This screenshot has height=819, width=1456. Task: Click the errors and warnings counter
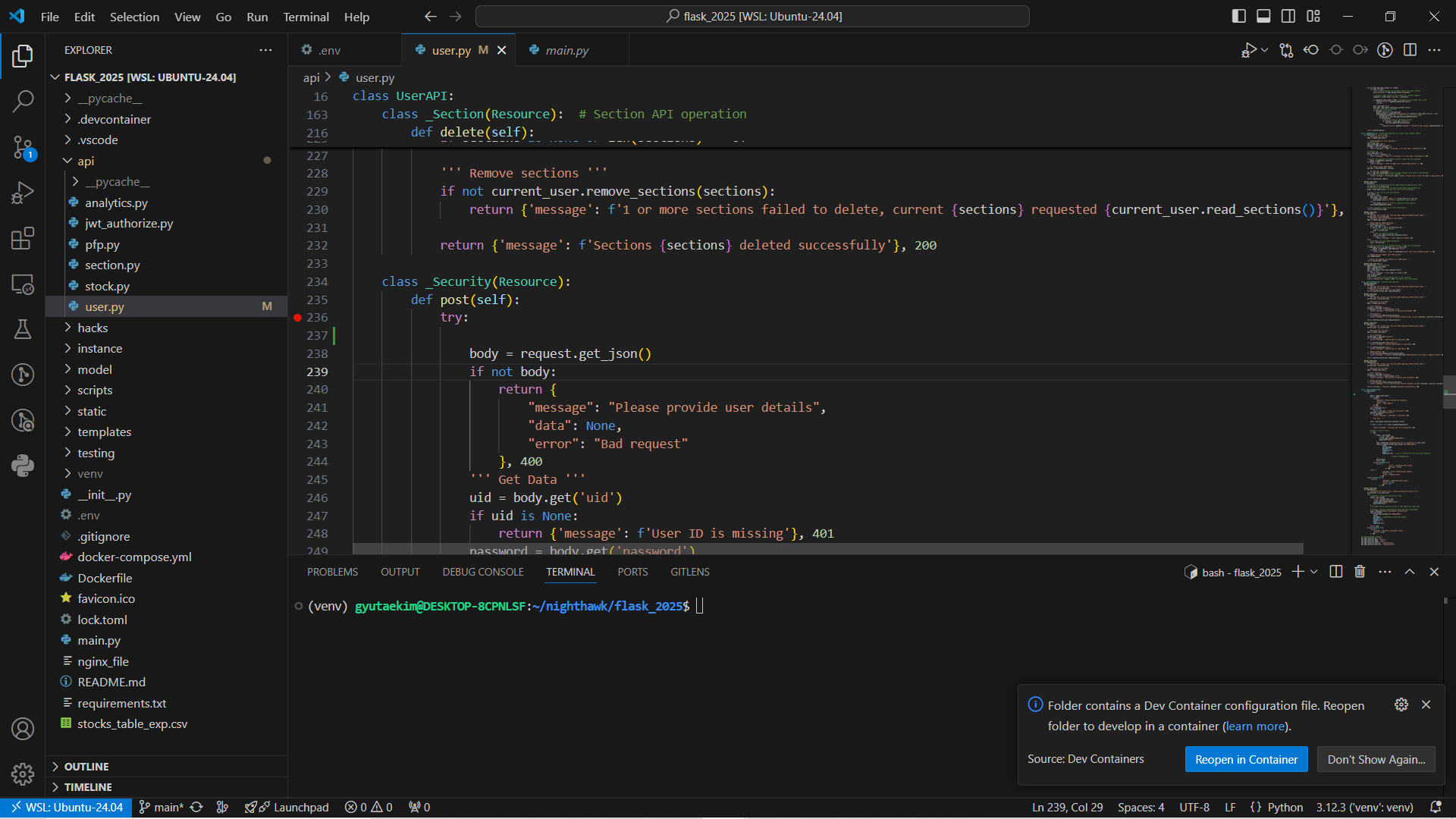click(x=369, y=808)
